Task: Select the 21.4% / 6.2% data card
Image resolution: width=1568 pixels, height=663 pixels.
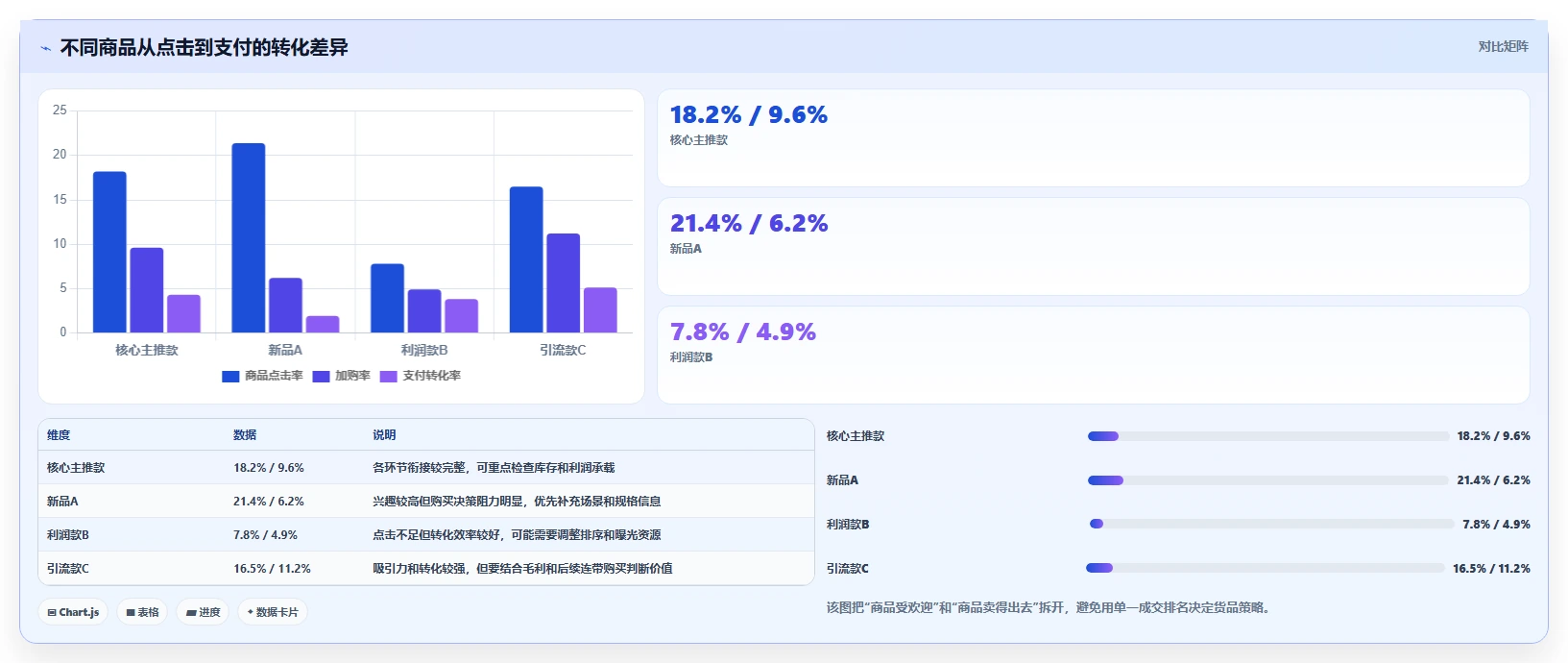Action: point(1093,247)
